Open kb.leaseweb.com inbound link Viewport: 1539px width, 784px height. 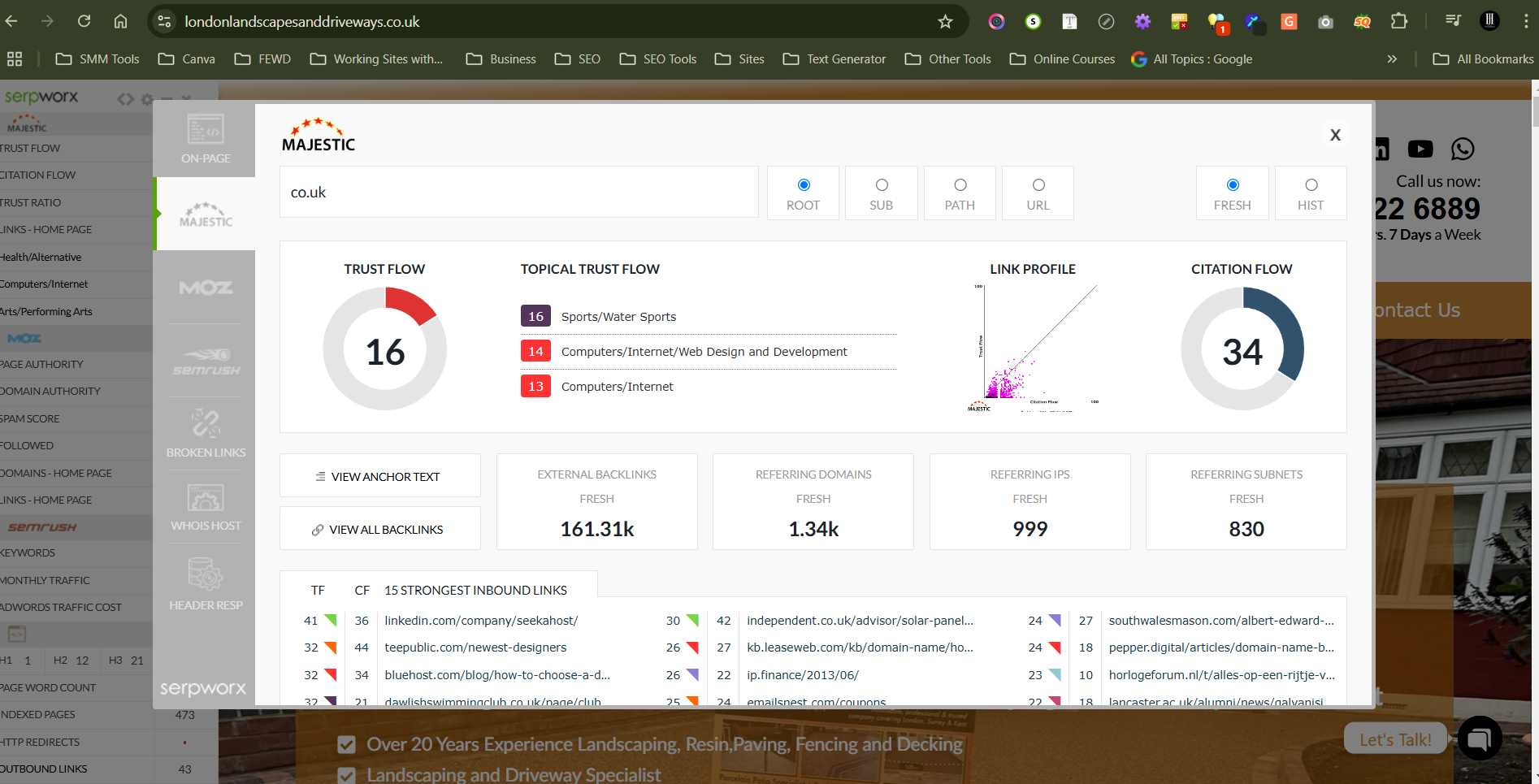(x=860, y=648)
